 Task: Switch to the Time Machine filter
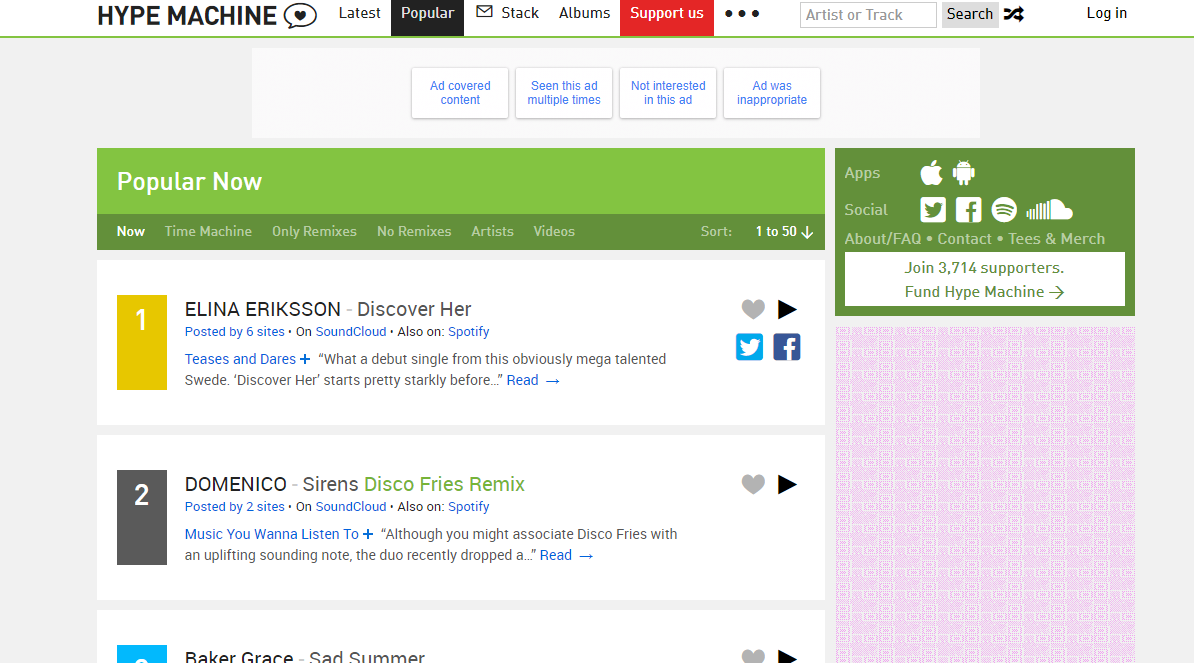pyautogui.click(x=208, y=231)
